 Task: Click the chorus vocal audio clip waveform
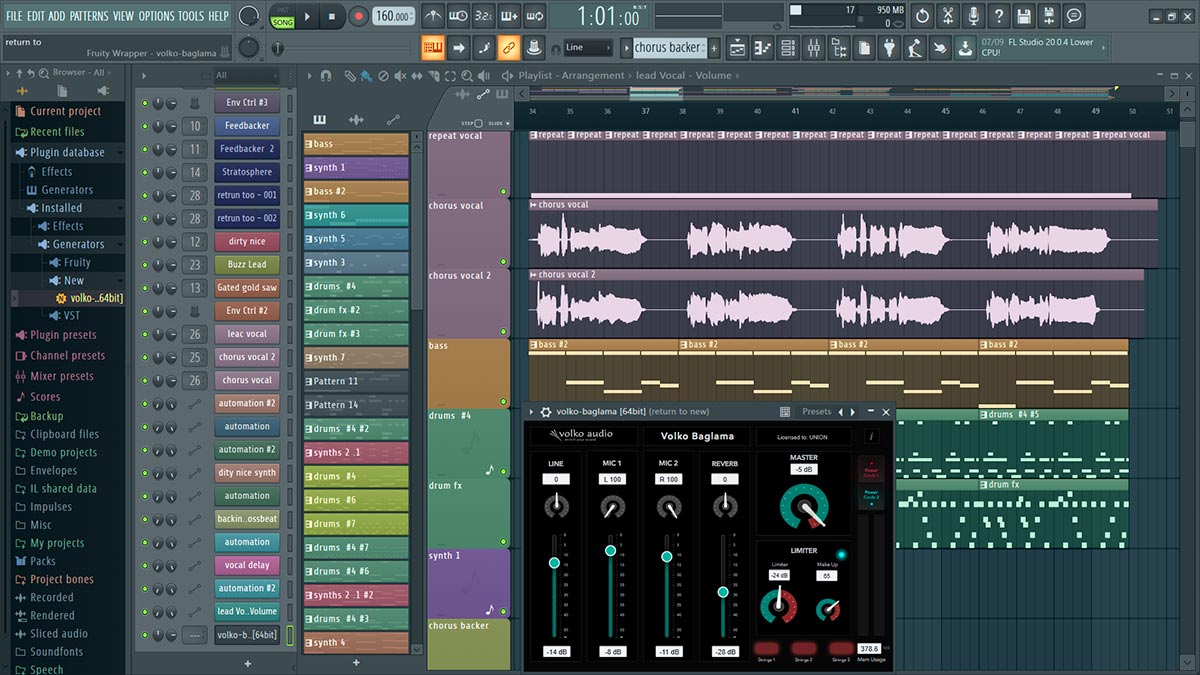click(x=843, y=239)
